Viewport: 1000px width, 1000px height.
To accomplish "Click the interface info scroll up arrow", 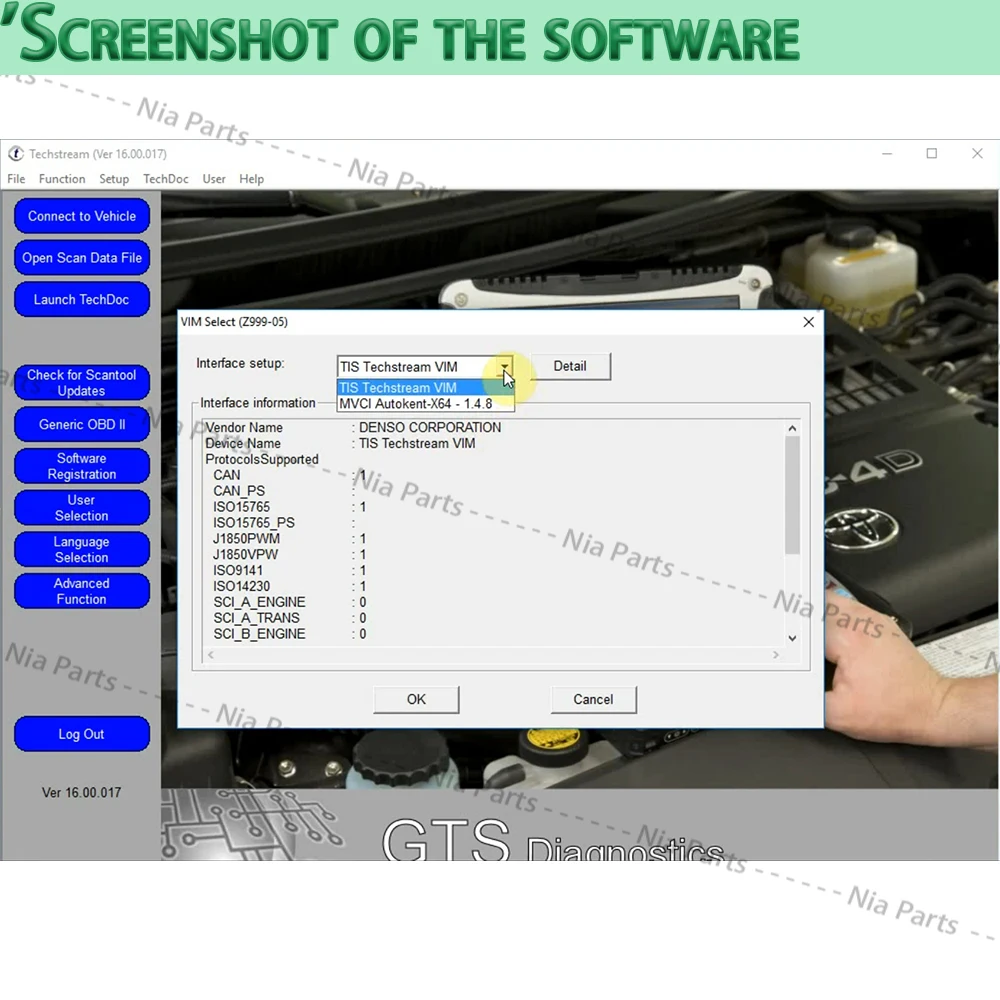I will pos(792,429).
